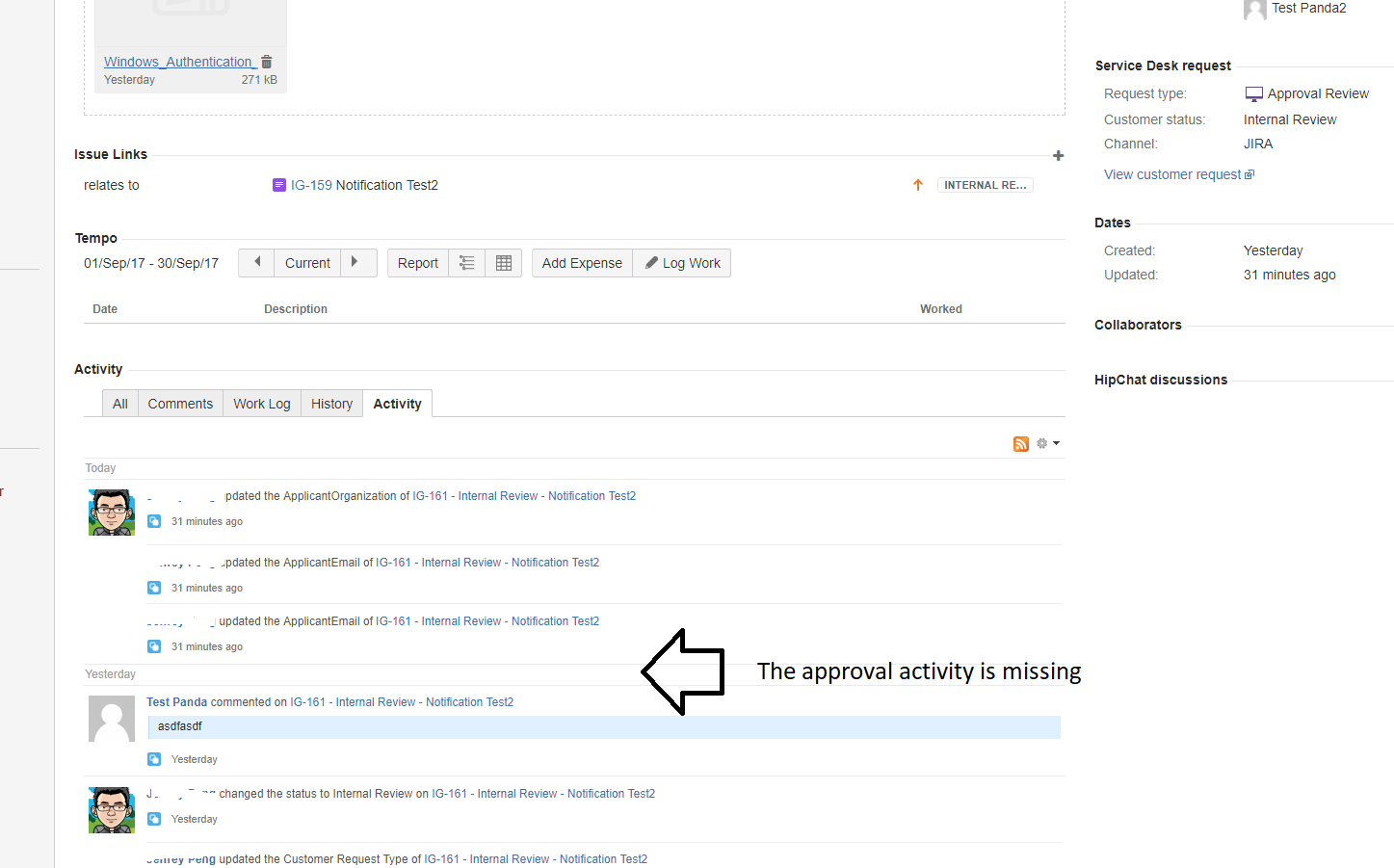This screenshot has width=1394, height=868.
Task: Click the activity type icon beside the asdfasdf comment timestamp
Action: tap(154, 759)
